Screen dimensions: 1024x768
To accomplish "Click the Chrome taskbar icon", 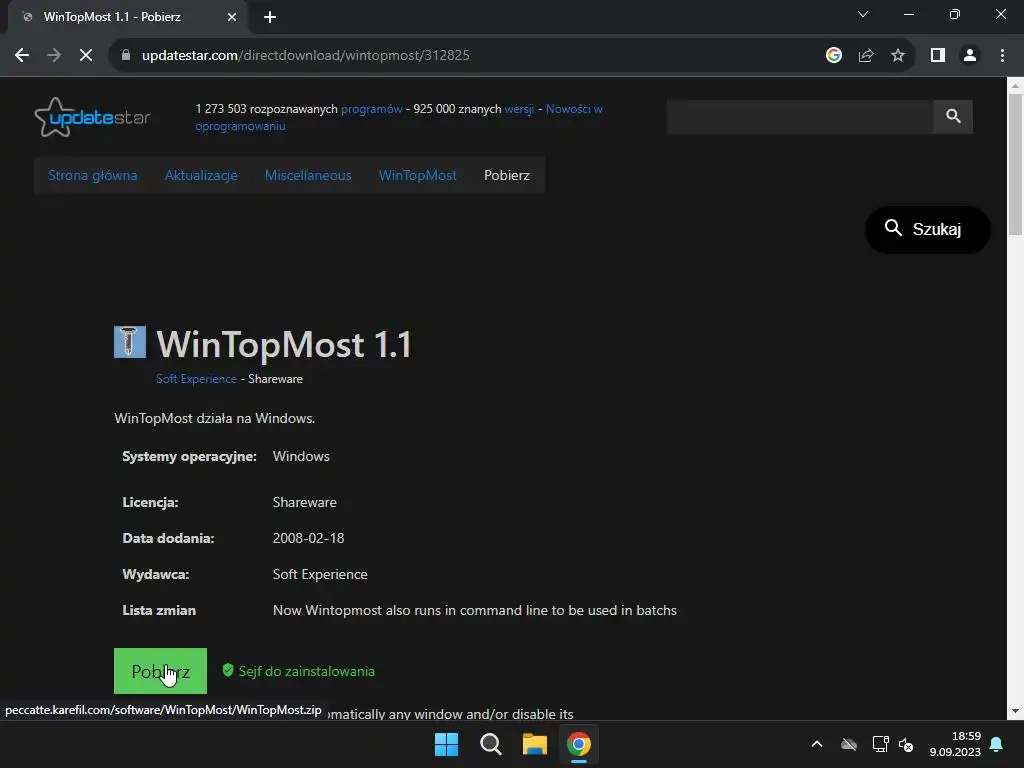I will (579, 744).
